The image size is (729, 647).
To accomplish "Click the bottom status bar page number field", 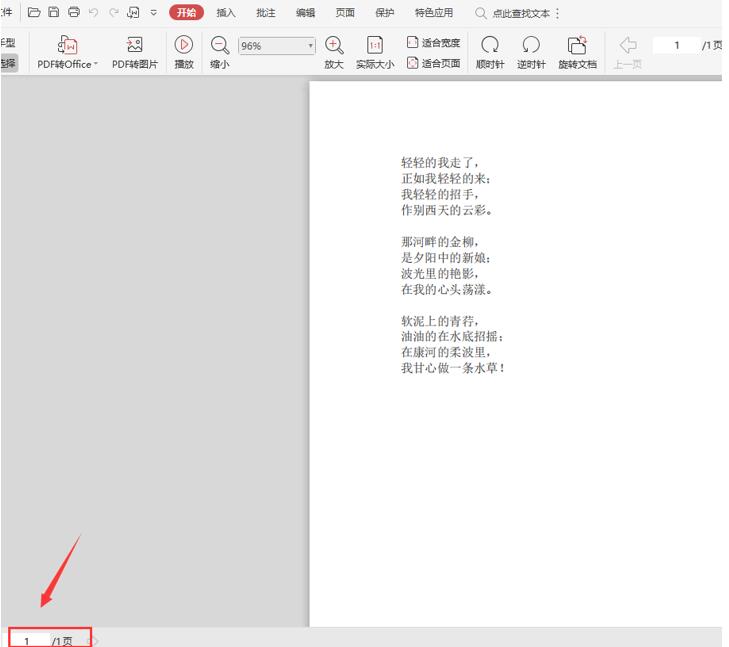I will [x=30, y=641].
